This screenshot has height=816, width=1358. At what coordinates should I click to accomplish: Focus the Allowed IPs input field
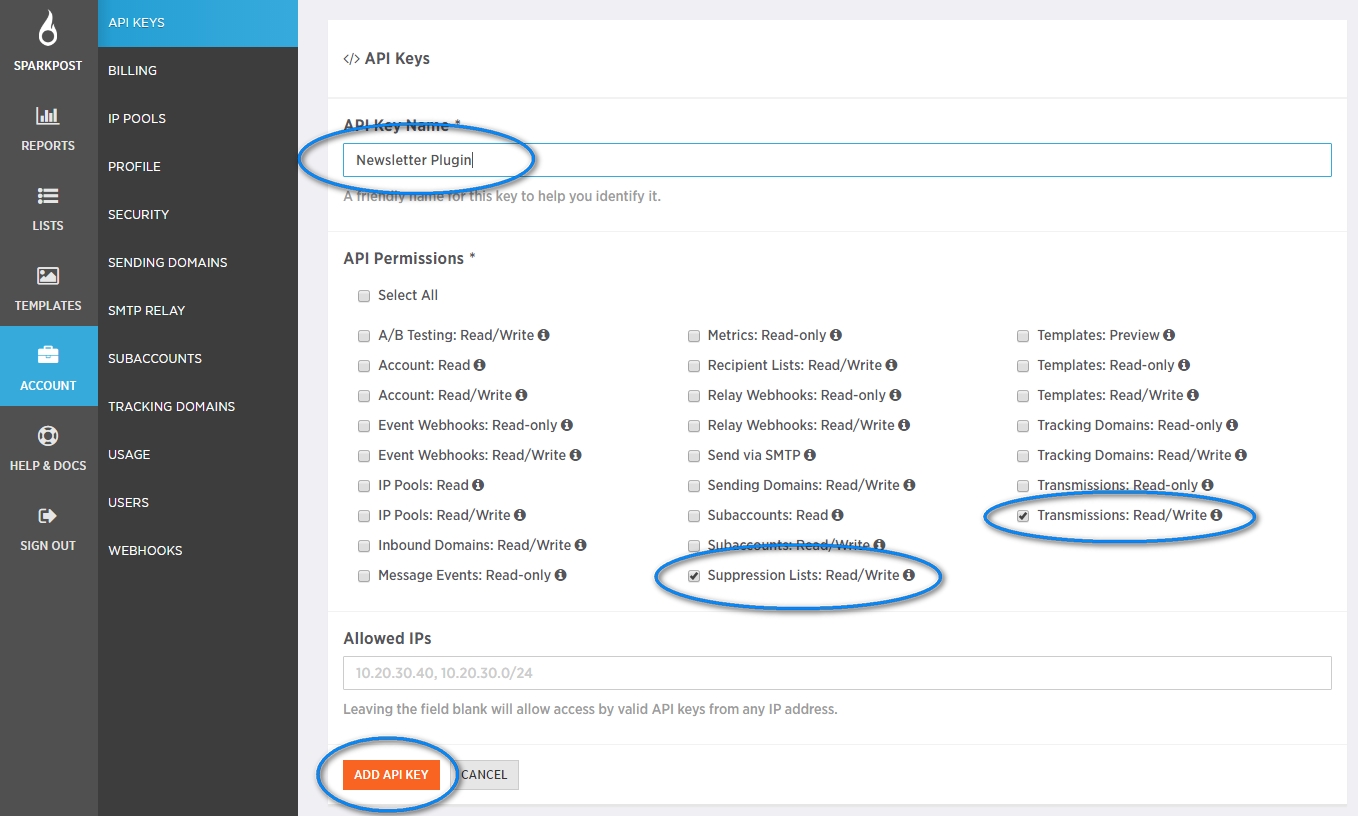click(x=836, y=673)
